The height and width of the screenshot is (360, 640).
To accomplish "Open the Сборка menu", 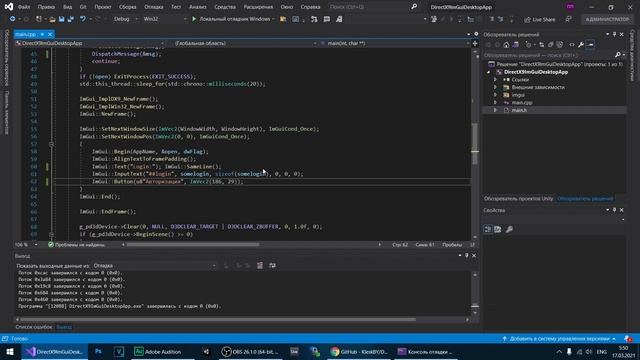I will click(127, 7).
